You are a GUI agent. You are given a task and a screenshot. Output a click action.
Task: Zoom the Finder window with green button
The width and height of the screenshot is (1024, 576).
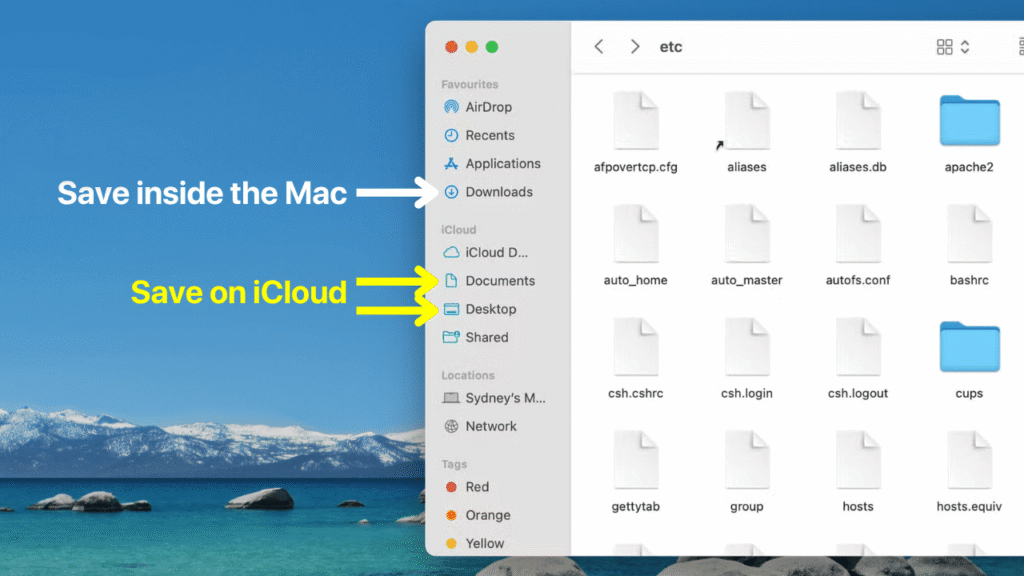coord(492,47)
